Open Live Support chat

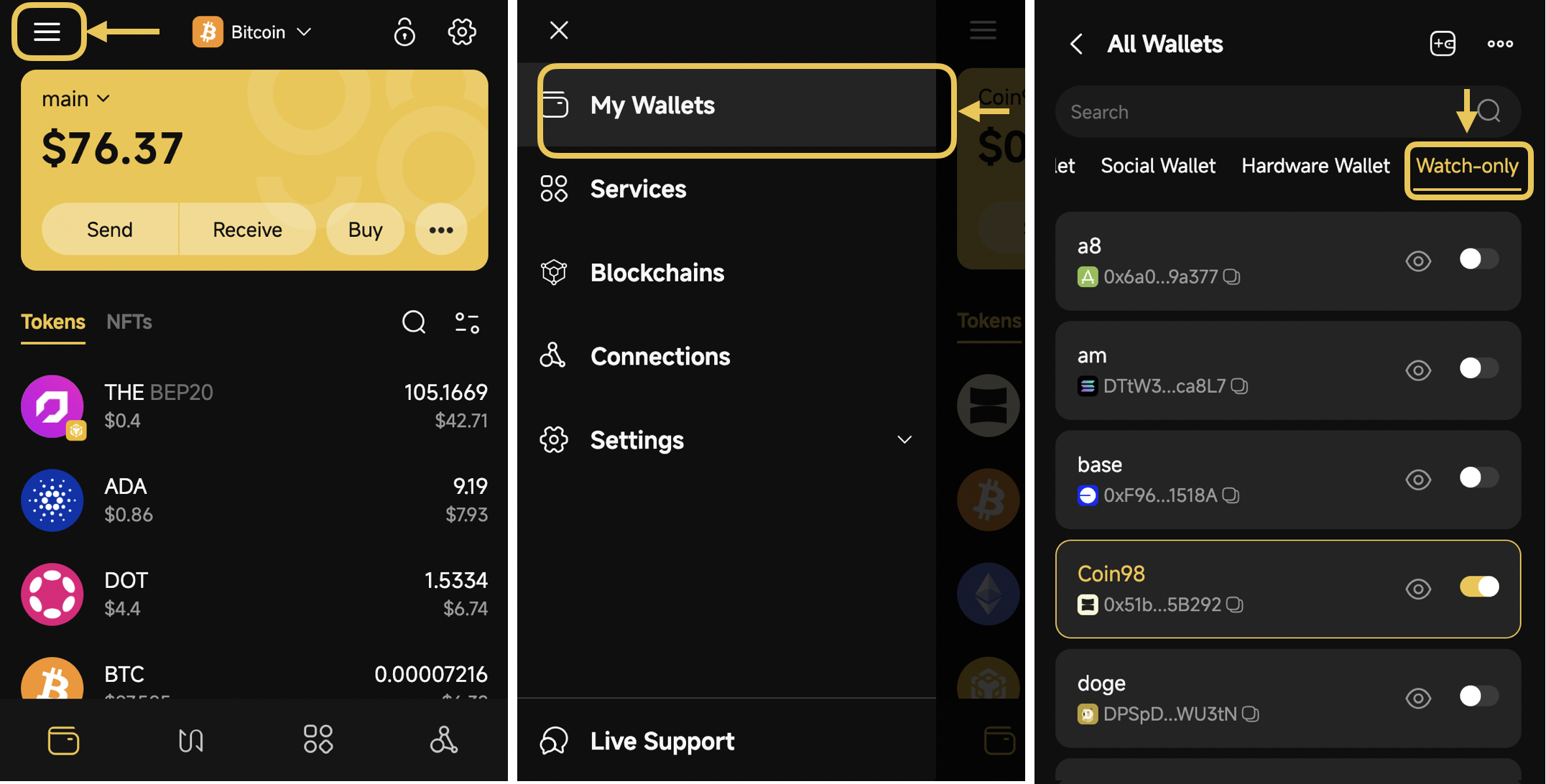[x=661, y=741]
